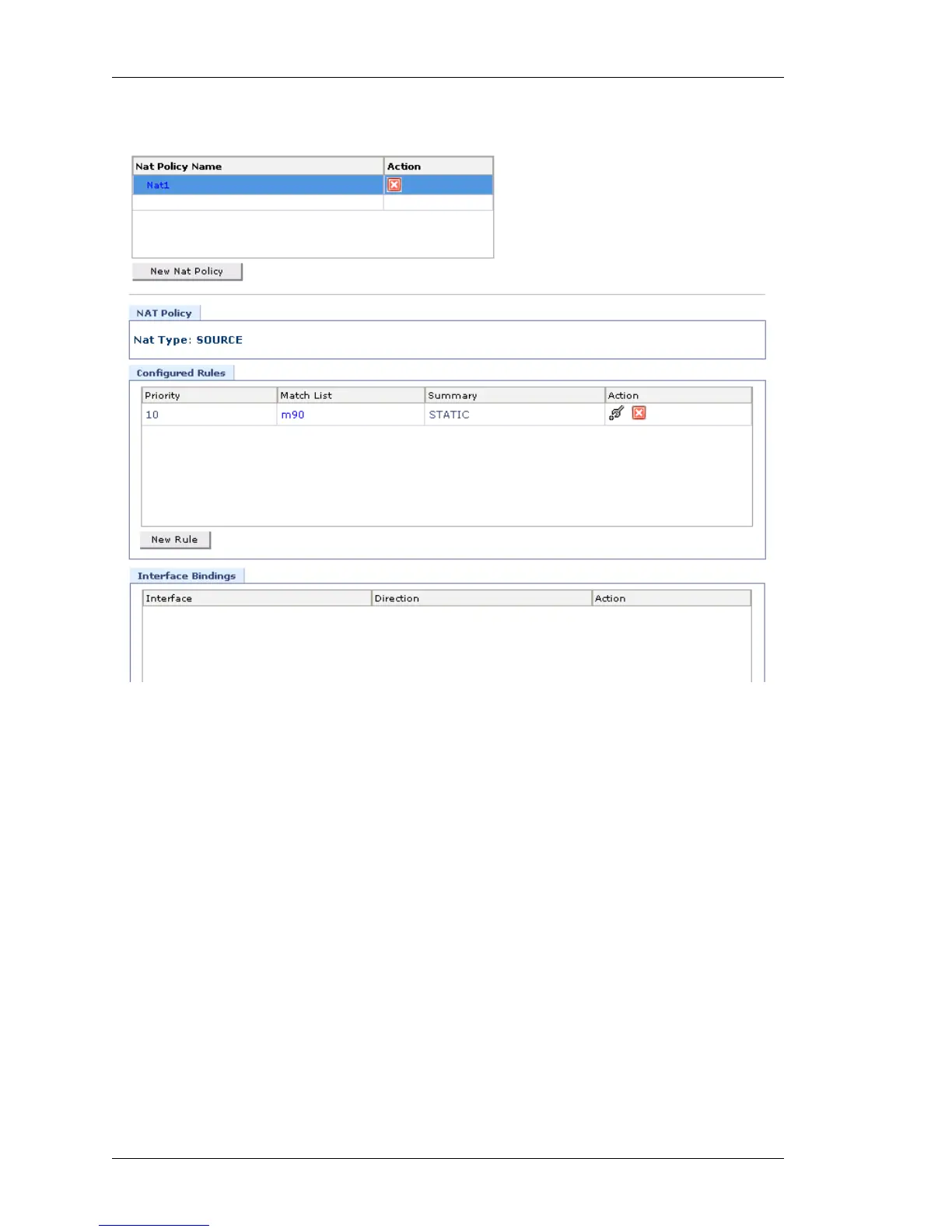This screenshot has height=1232, width=952.
Task: Delete the Nat1 policy with red X icon
Action: 394,185
